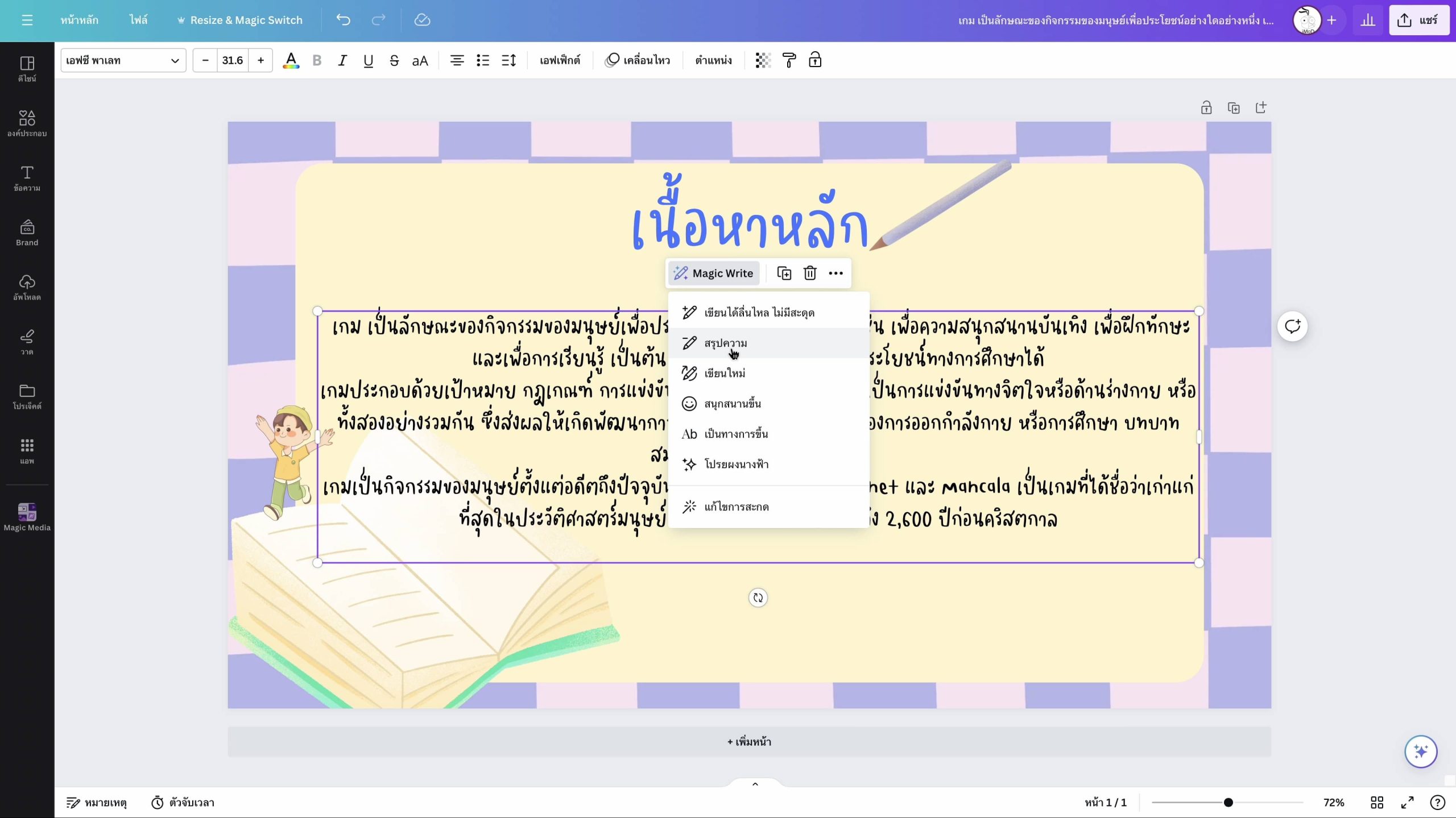Click the add comment bubble icon
Screen dimensions: 1456x818
[1292, 326]
